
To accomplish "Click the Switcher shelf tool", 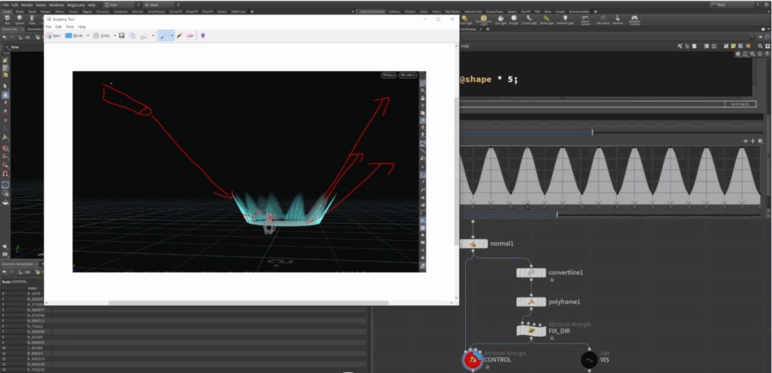I will (617, 20).
